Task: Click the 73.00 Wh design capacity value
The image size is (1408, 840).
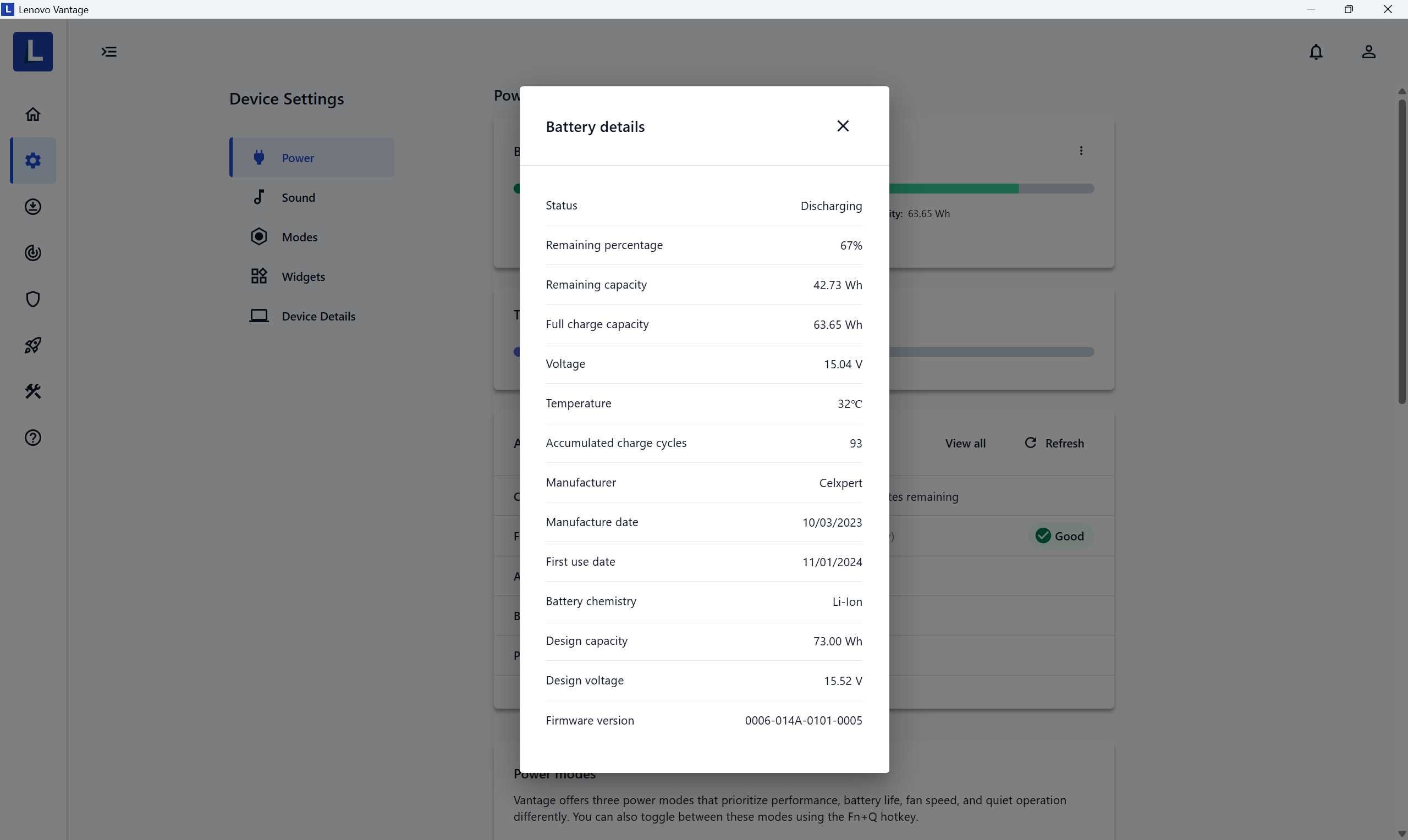Action: point(837,642)
